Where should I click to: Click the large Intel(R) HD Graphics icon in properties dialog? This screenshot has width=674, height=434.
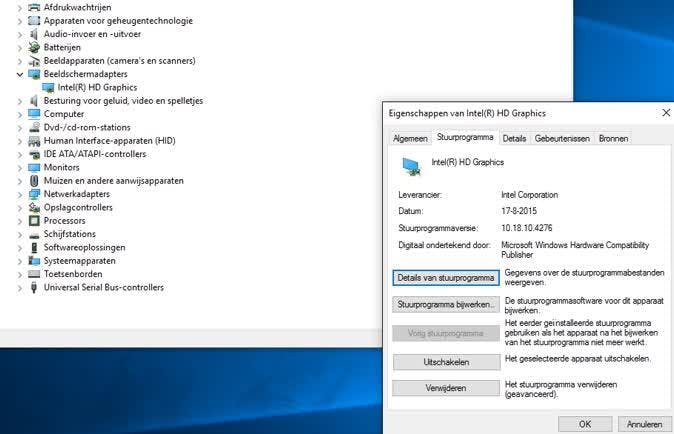411,166
